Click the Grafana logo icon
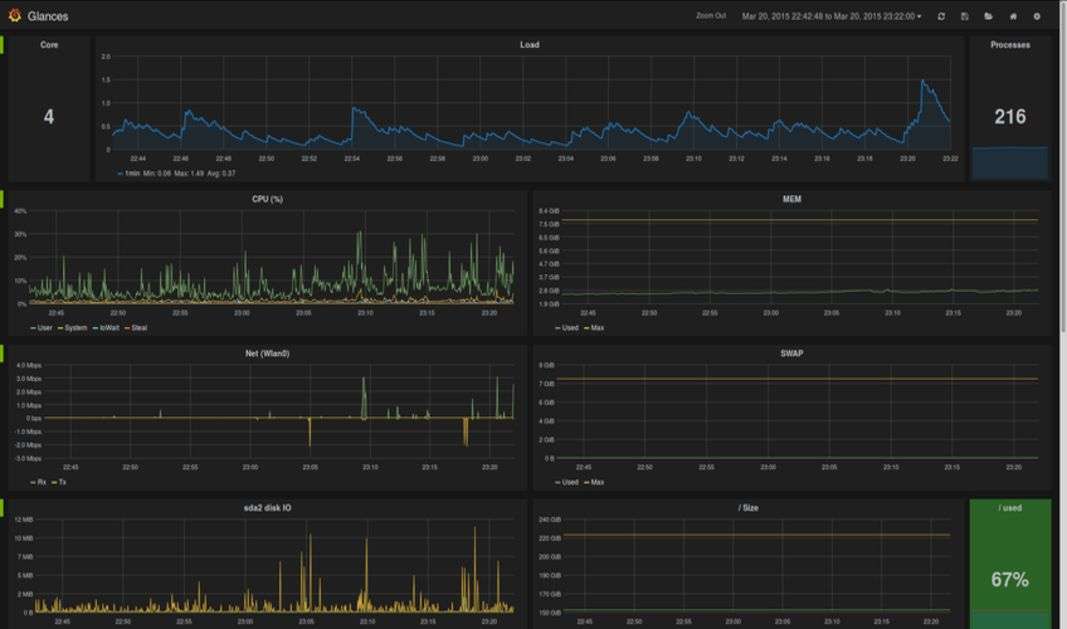This screenshot has height=629, width=1067. point(14,16)
